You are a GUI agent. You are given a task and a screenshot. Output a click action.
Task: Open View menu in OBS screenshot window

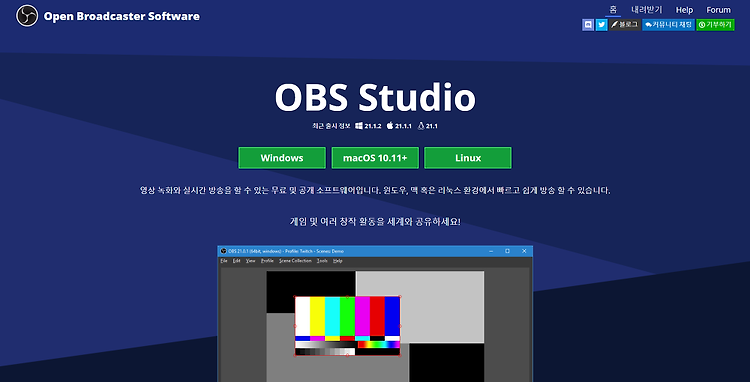[250, 261]
